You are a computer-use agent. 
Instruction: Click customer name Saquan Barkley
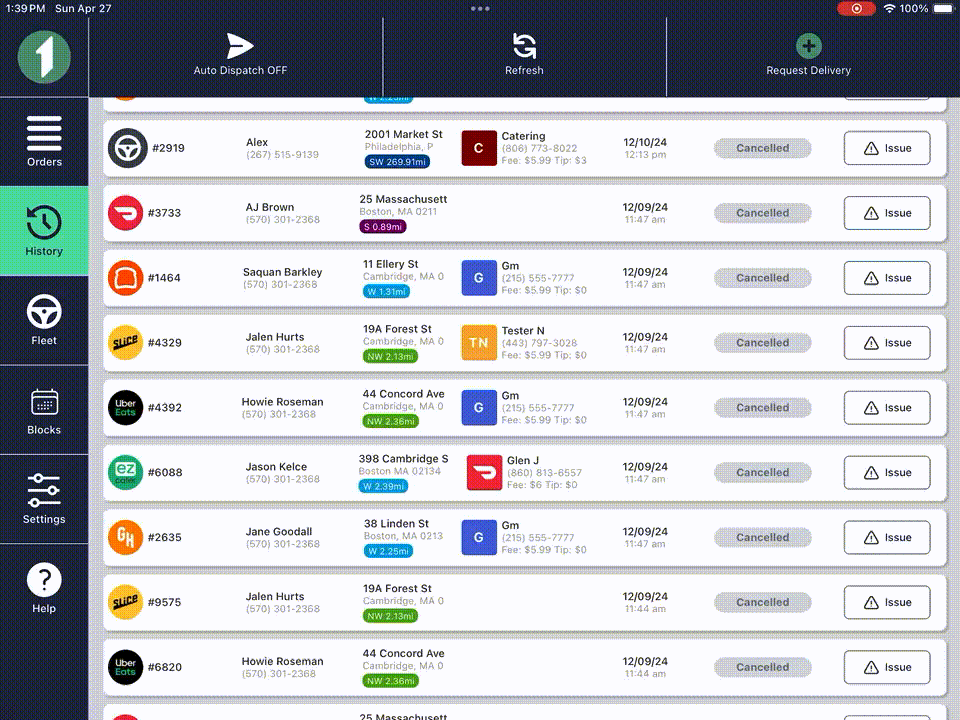tap(282, 272)
